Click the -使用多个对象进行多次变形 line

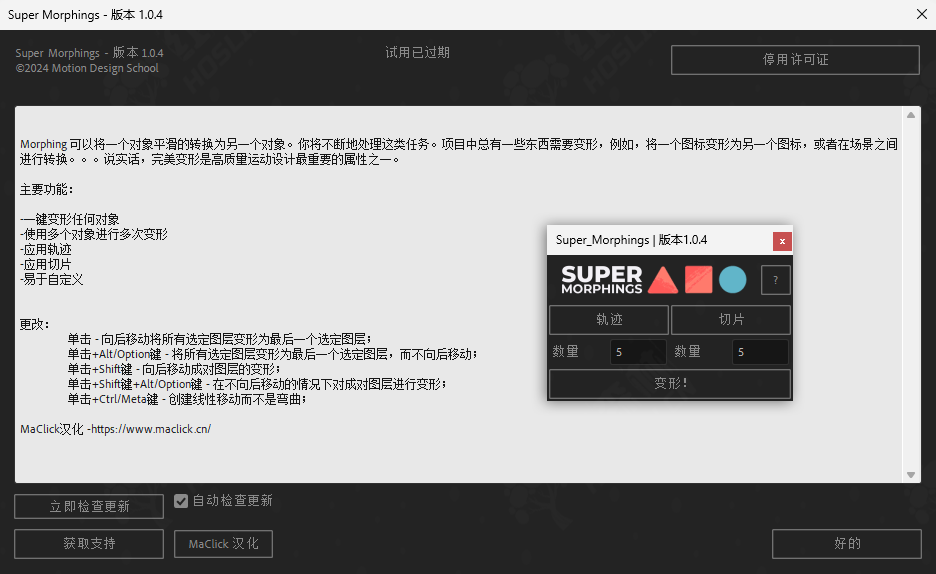coord(94,234)
